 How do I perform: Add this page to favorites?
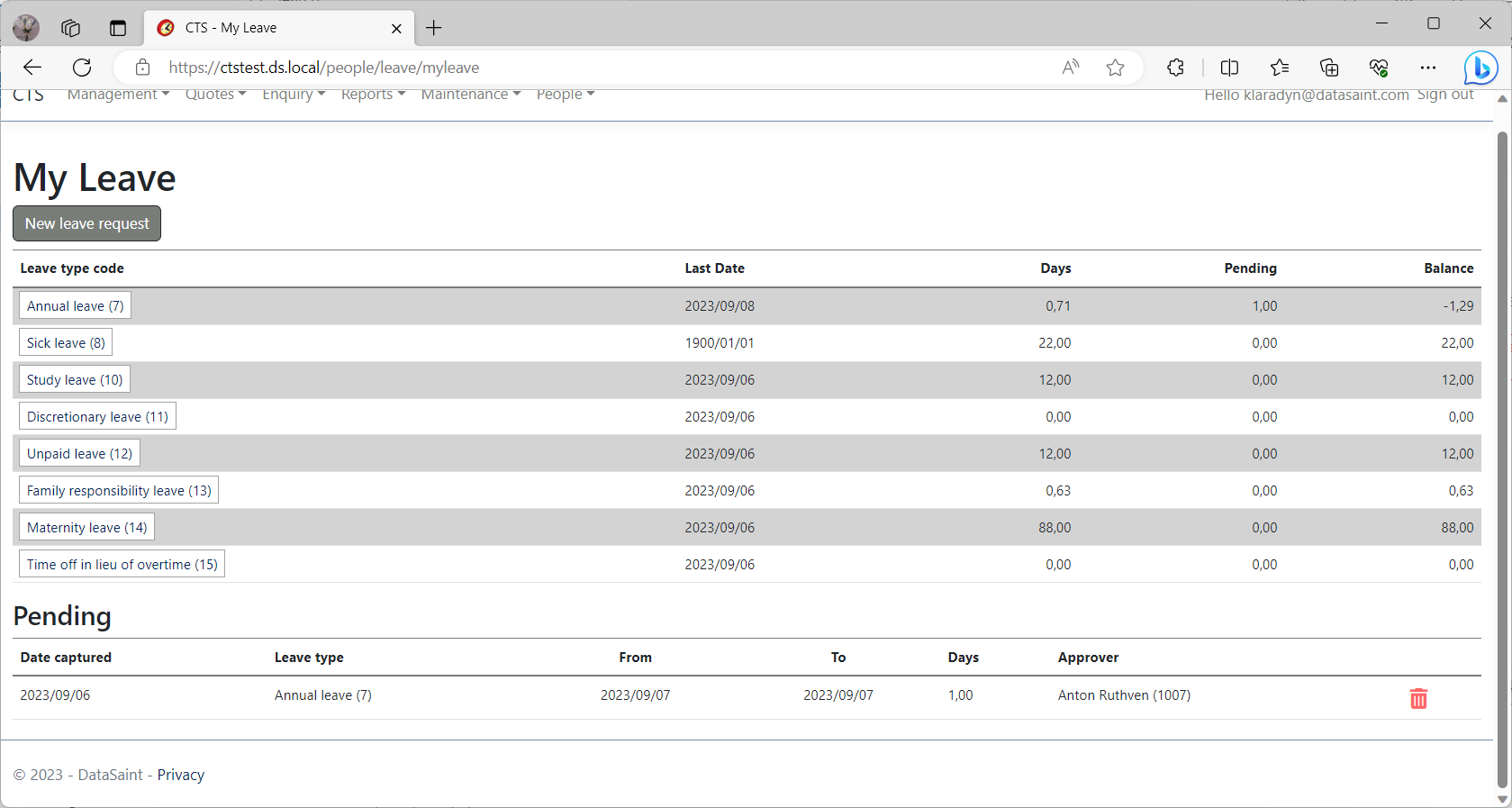[1115, 68]
